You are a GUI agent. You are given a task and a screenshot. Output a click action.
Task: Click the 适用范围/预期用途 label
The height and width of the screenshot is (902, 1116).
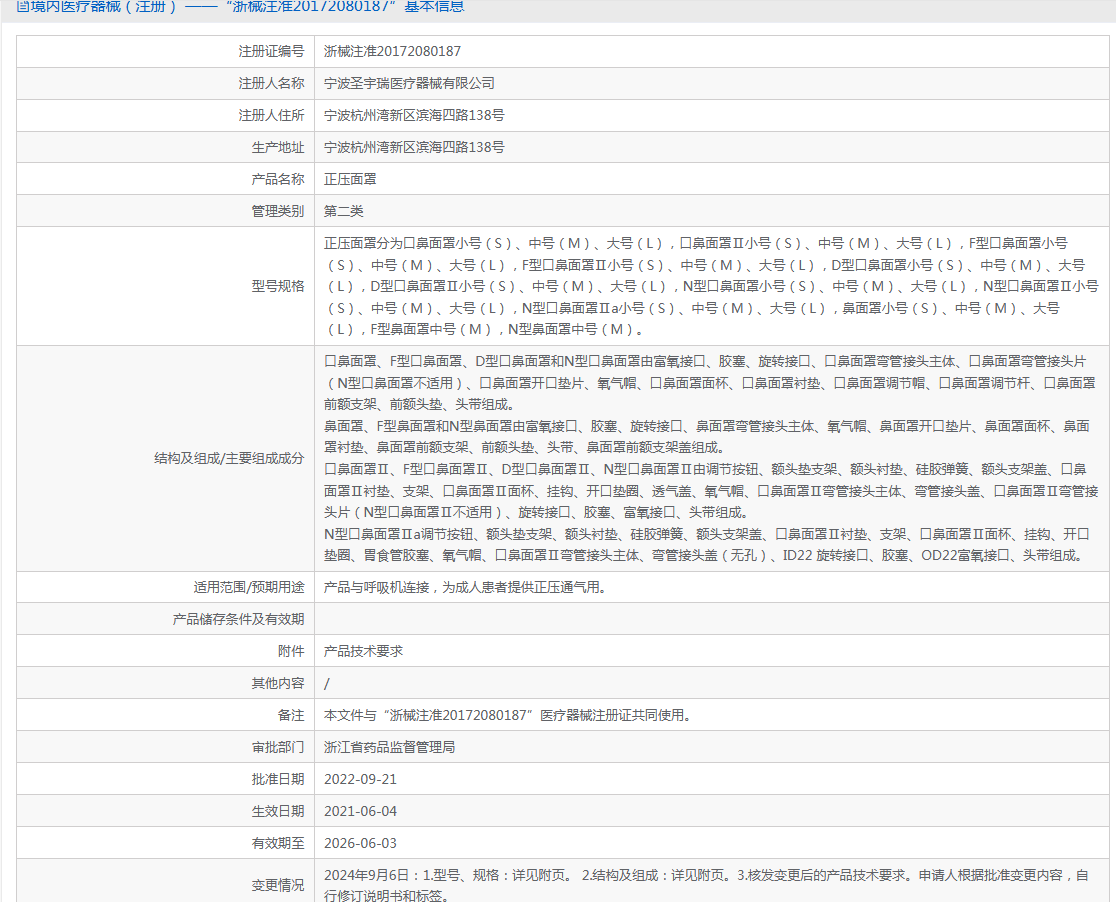point(249,587)
